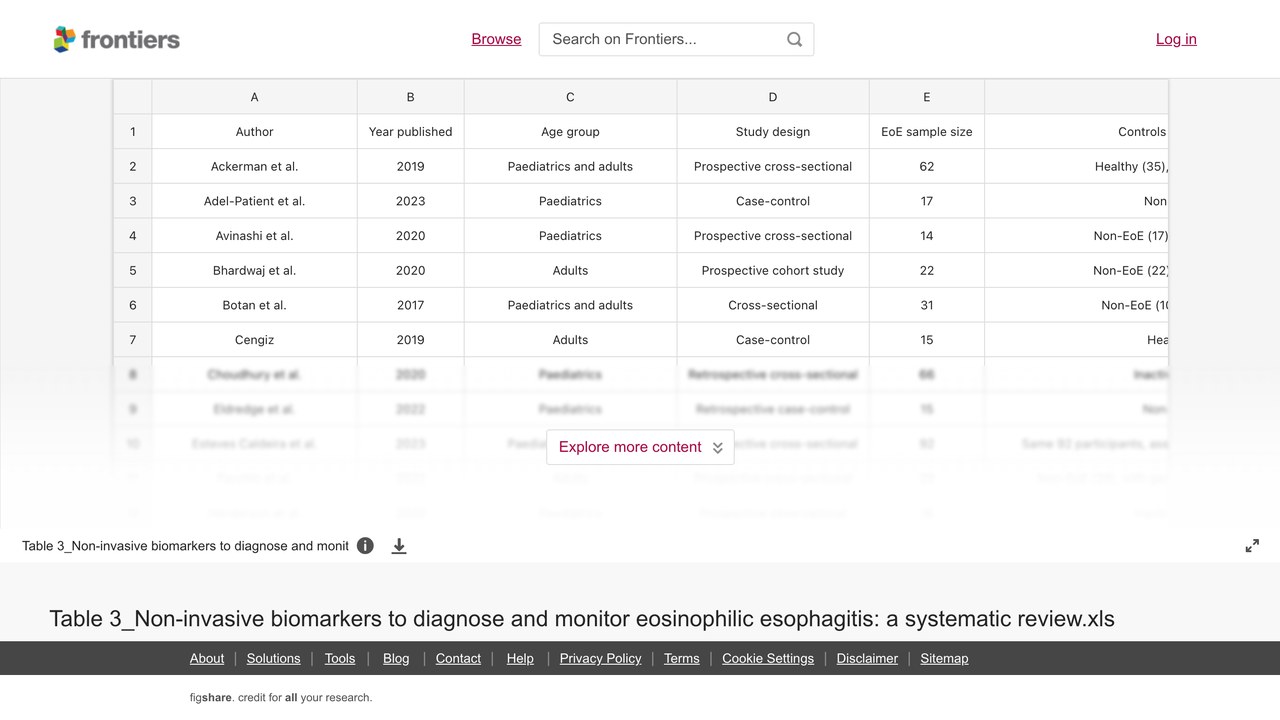The image size is (1280, 720).
Task: Click the 'Age group' header cell
Action: 570,132
